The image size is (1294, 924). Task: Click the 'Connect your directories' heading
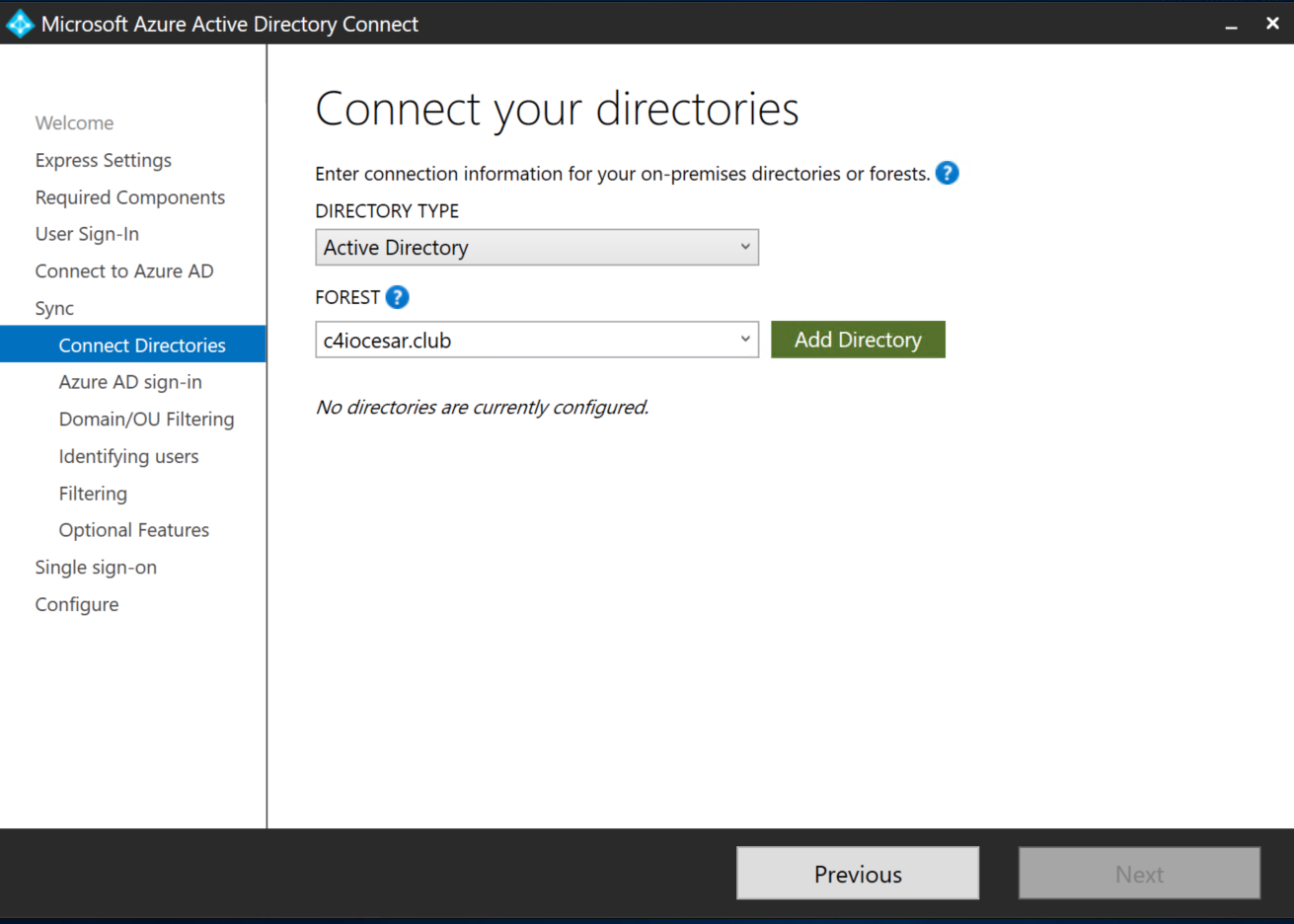point(557,110)
